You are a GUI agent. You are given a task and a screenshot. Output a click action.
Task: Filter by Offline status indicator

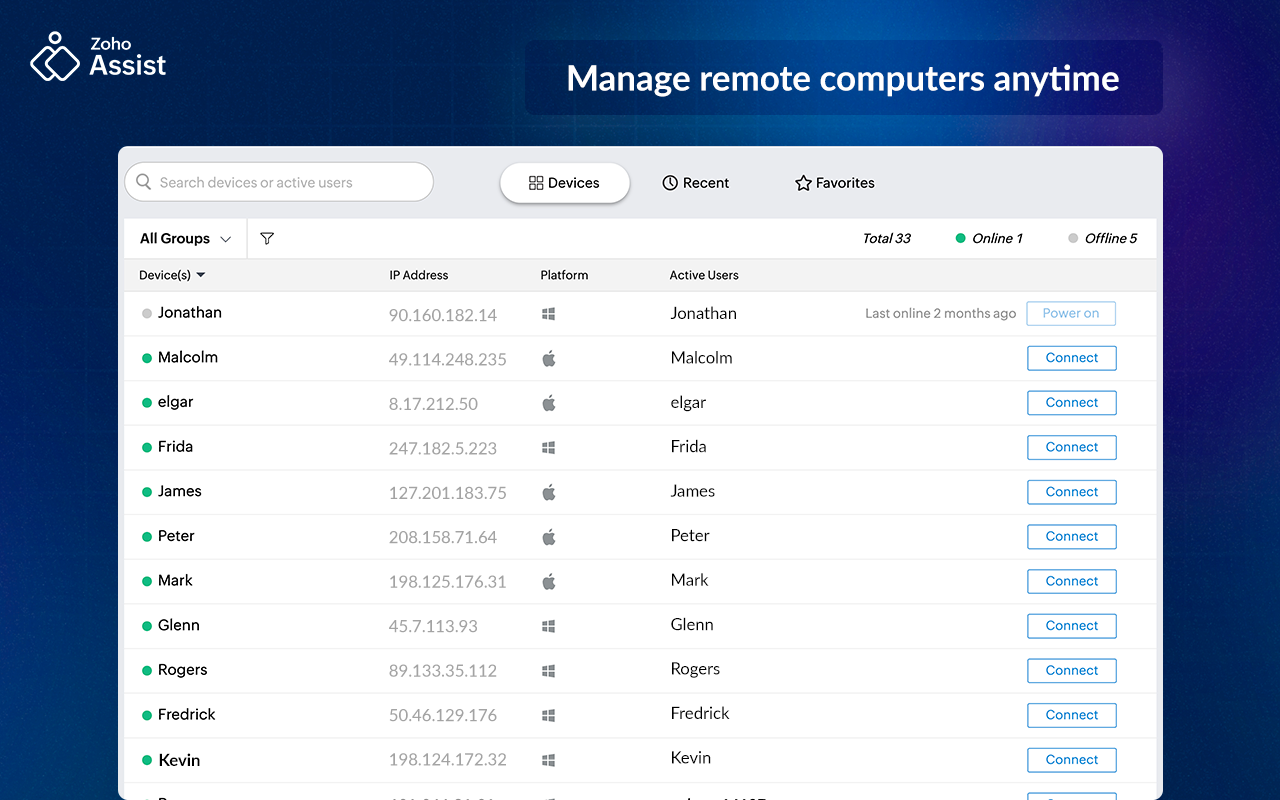tap(1102, 239)
